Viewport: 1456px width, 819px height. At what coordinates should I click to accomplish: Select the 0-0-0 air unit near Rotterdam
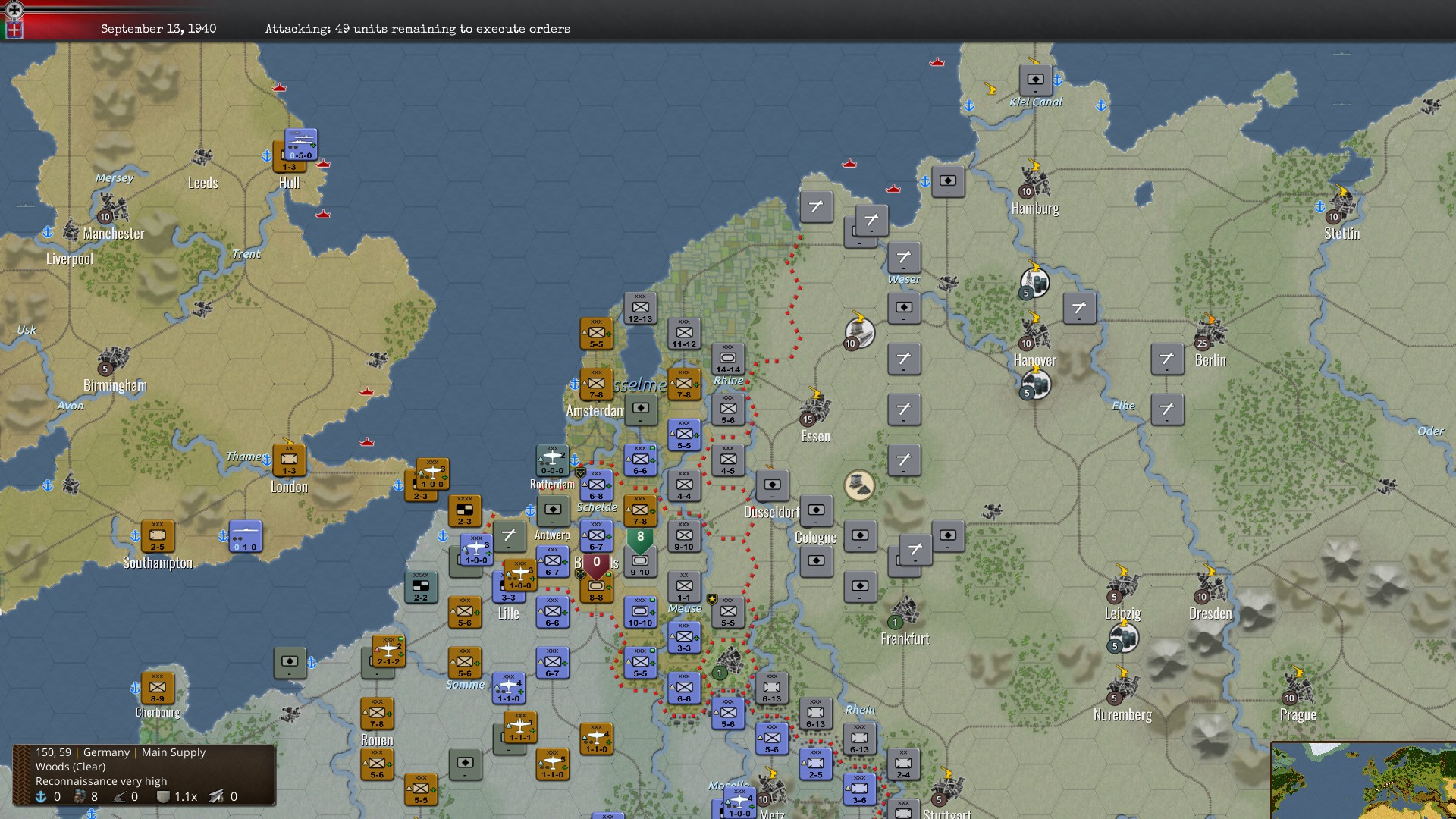(x=552, y=460)
